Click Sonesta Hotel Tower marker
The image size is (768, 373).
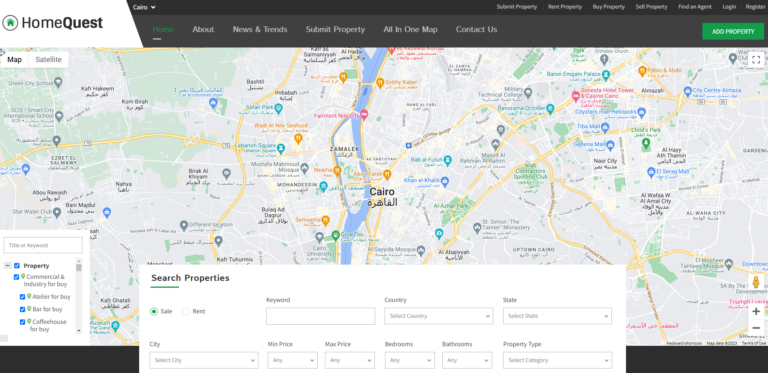576,96
